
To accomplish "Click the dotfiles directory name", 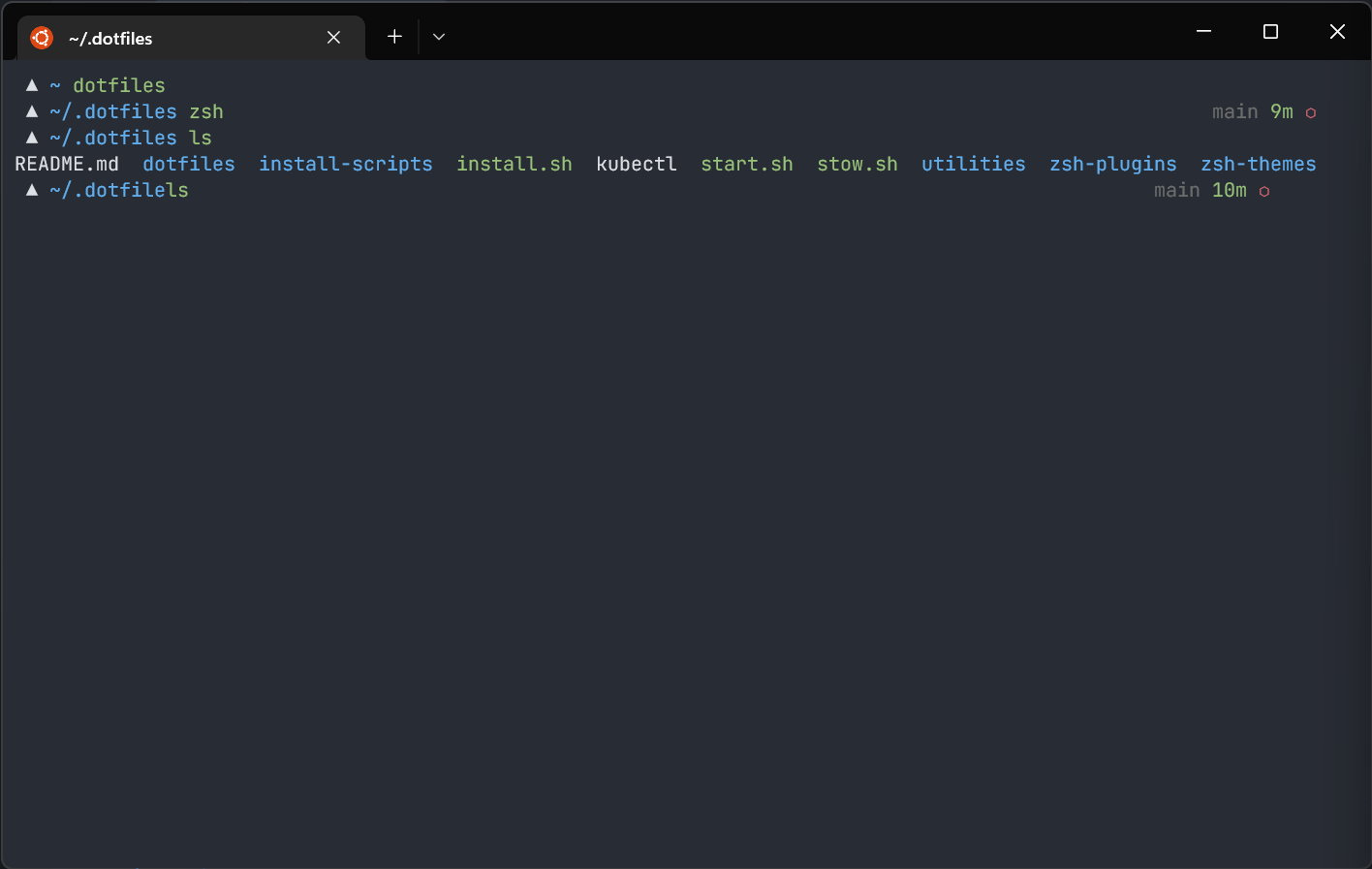I will (x=188, y=164).
